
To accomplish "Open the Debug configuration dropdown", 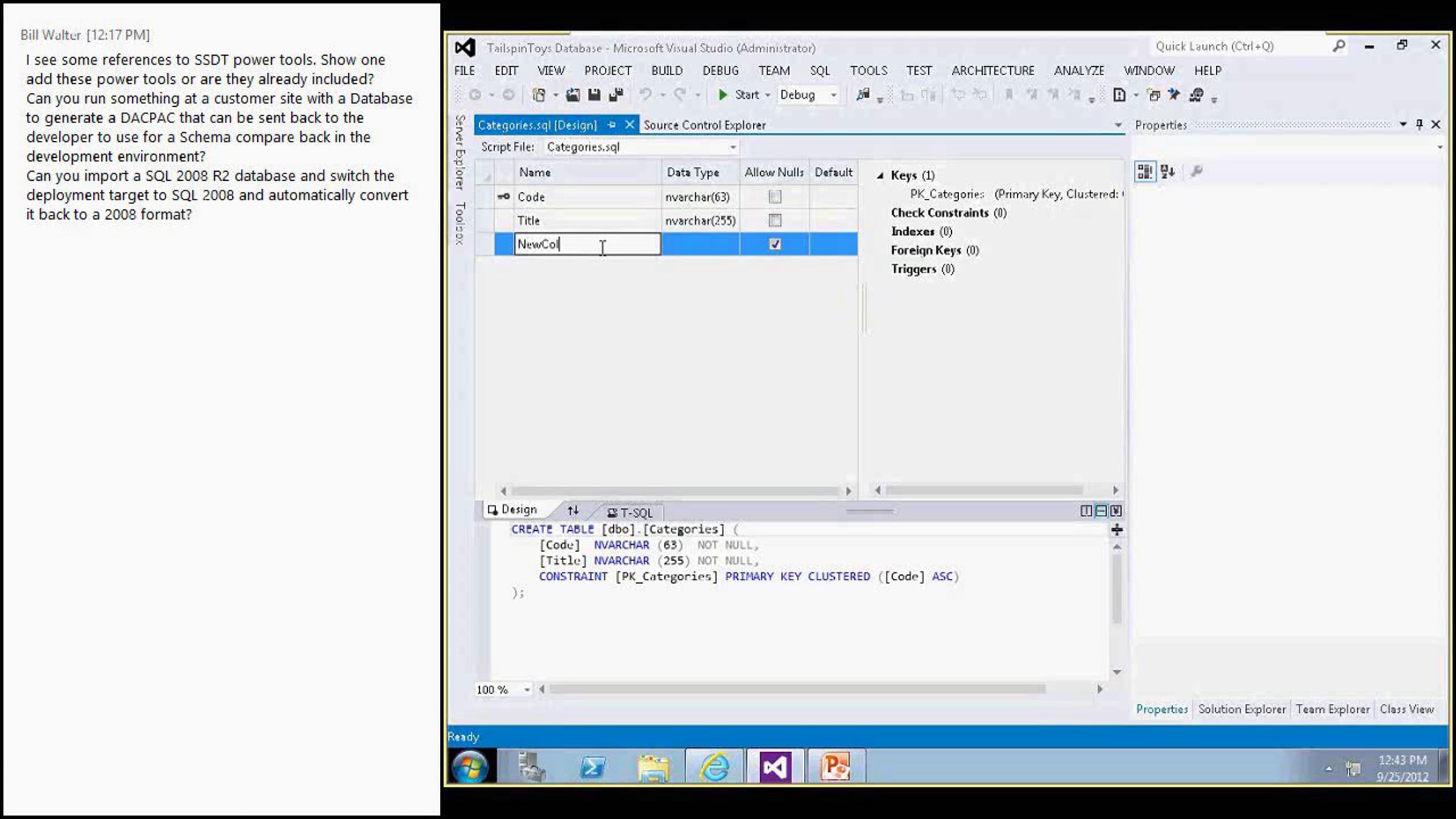I will click(834, 95).
